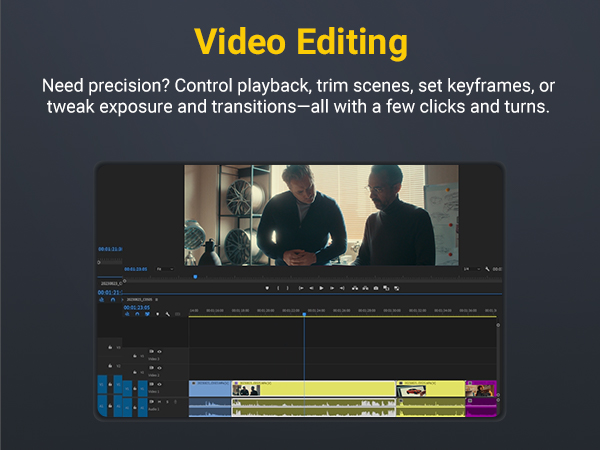Hide Video 2 track with eye icon
Image resolution: width=600 pixels, height=450 pixels.
[159, 368]
